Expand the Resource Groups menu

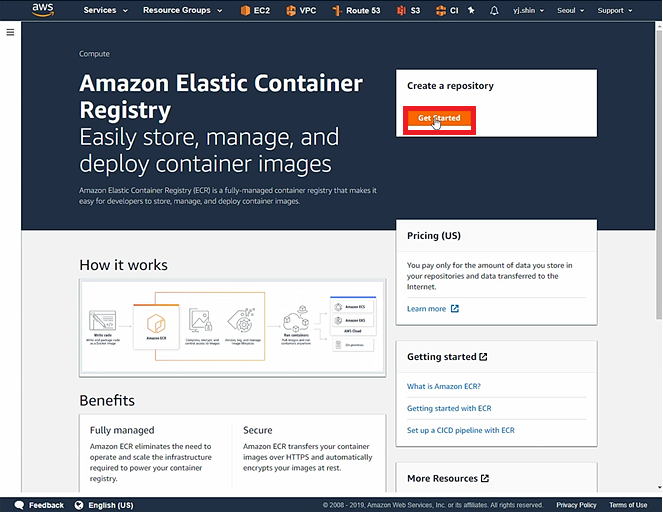coord(182,10)
